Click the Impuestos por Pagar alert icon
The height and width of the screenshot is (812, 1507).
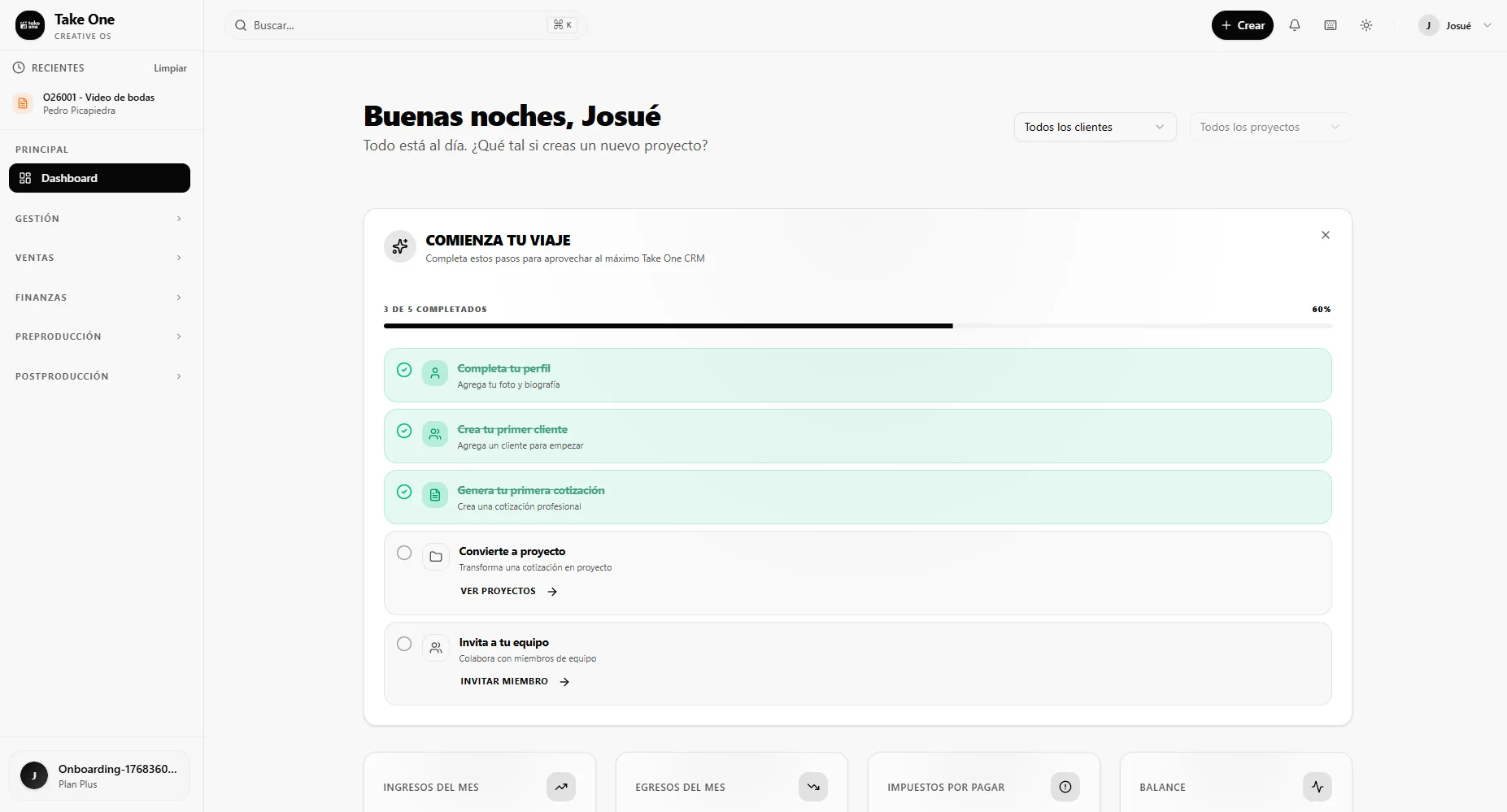click(x=1065, y=787)
